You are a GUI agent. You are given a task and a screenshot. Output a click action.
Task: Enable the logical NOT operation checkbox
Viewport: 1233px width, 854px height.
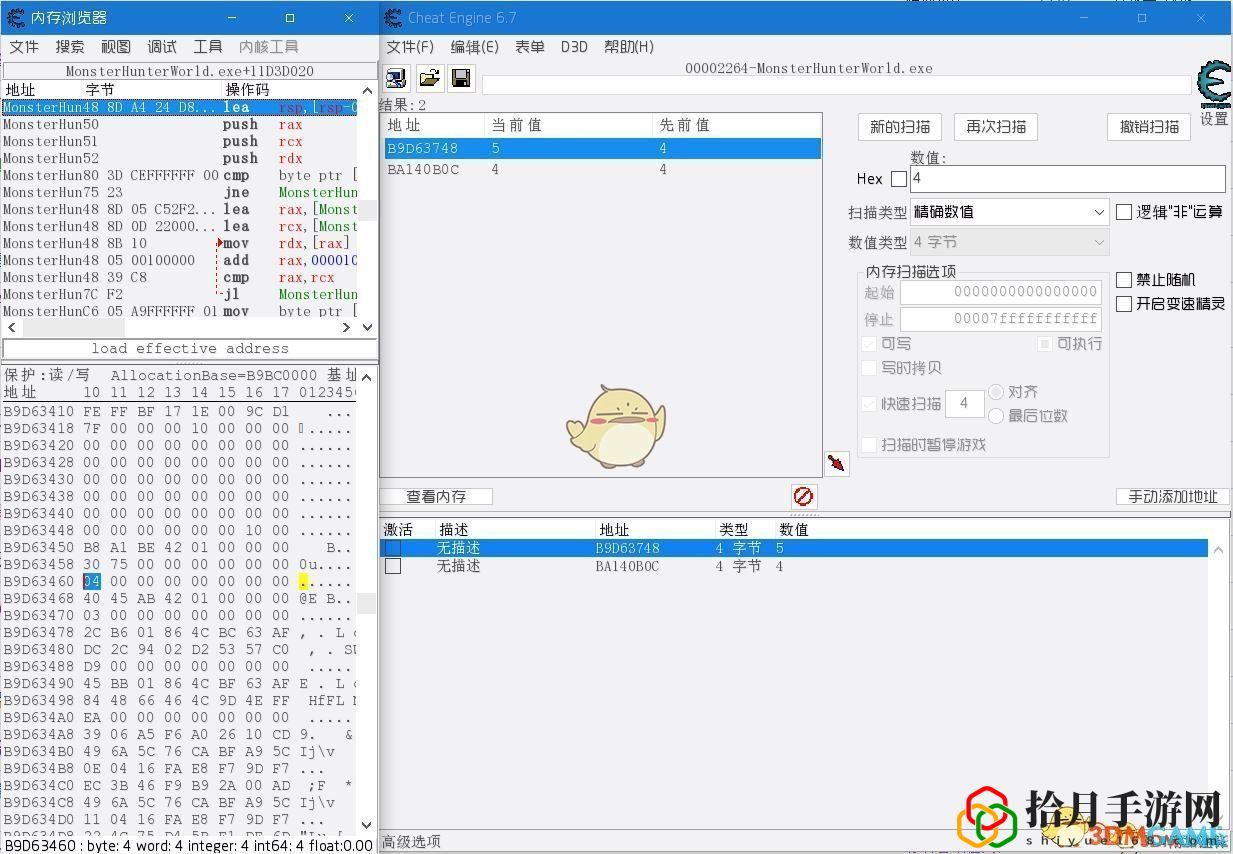1124,212
